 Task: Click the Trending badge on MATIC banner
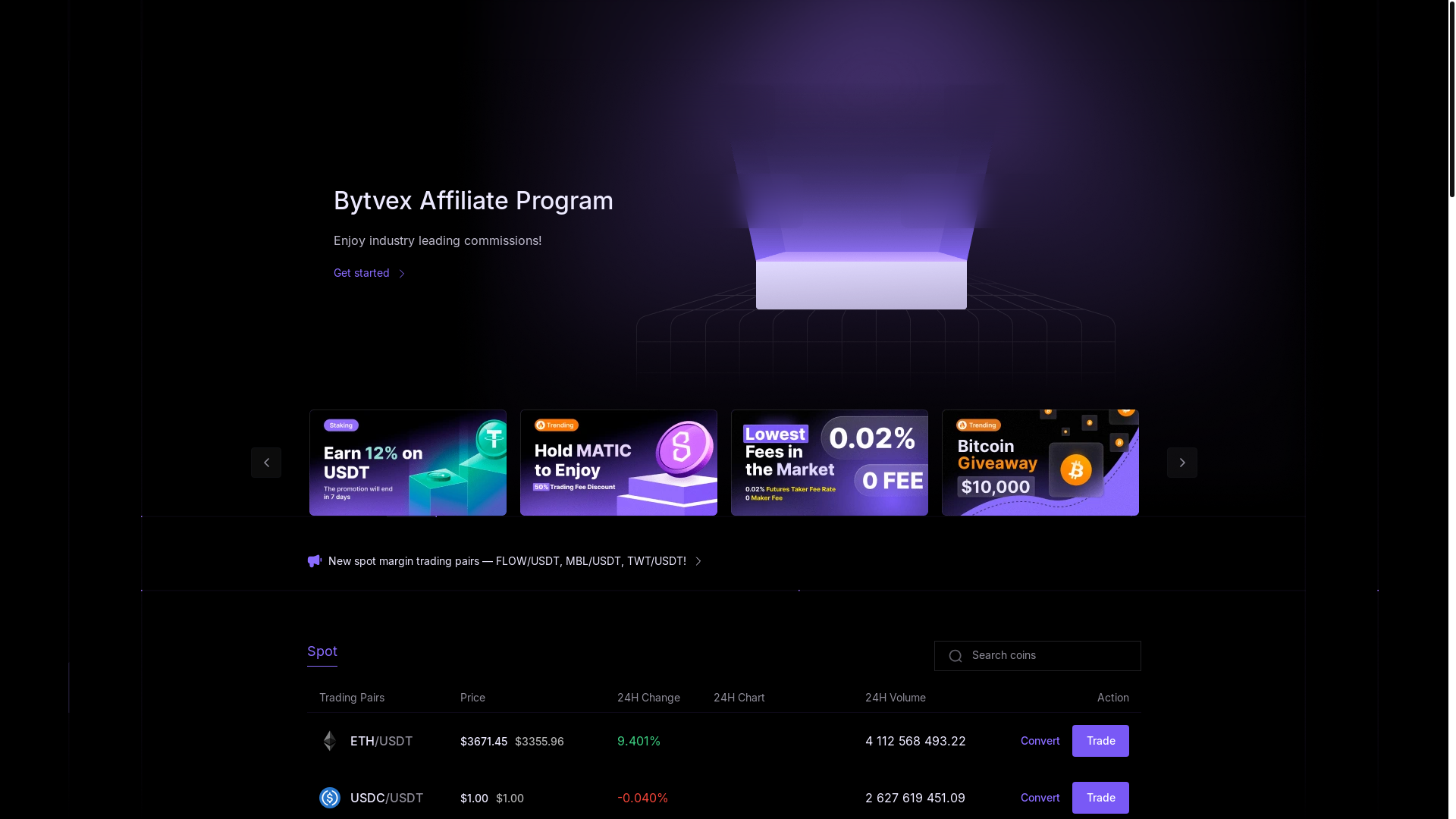tap(557, 425)
